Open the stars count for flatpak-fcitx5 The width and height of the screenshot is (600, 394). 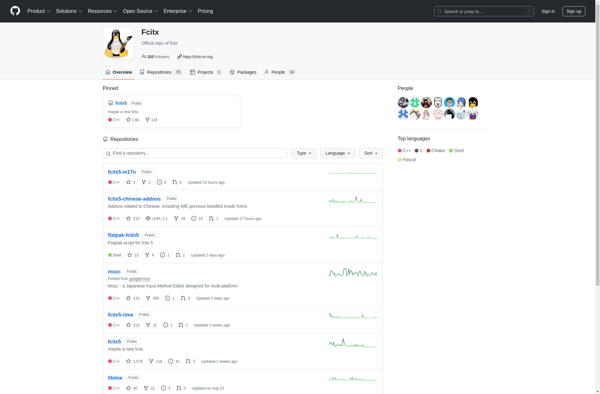[x=133, y=255]
